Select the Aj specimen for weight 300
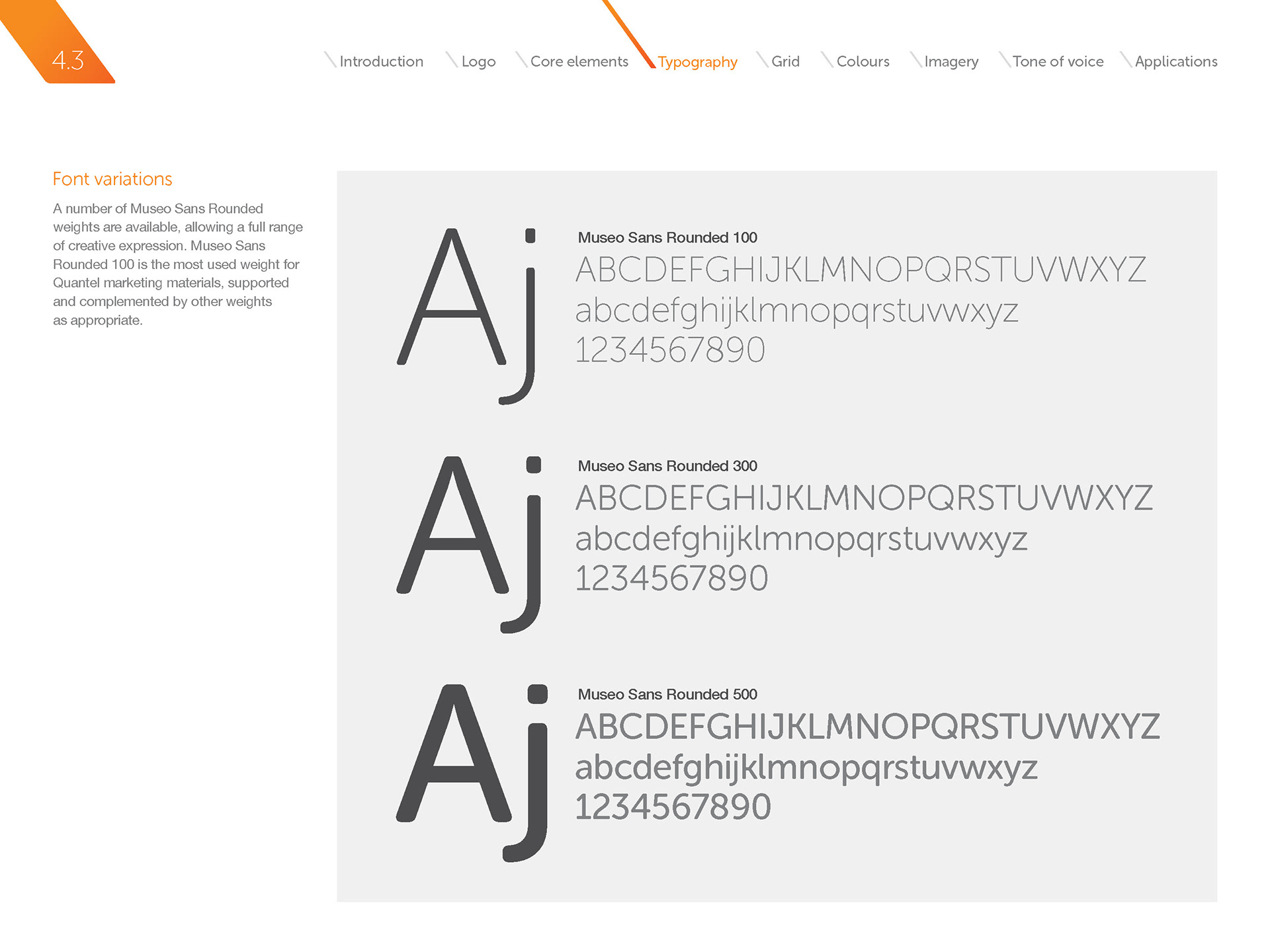 click(469, 544)
